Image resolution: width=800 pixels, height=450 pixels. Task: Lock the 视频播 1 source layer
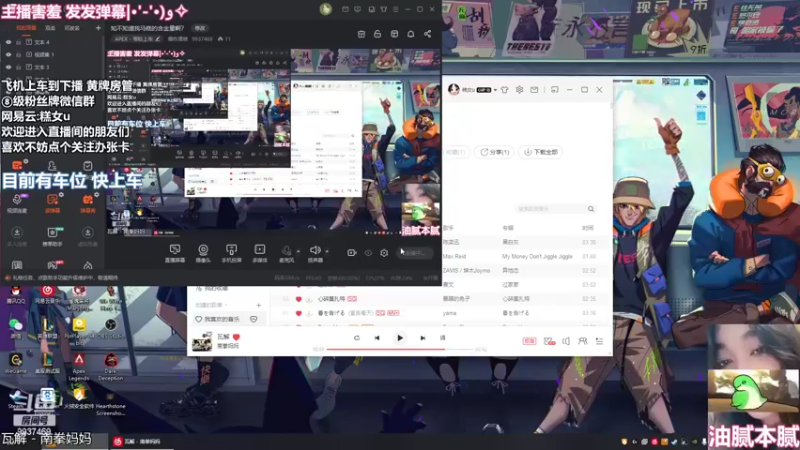pos(18,54)
